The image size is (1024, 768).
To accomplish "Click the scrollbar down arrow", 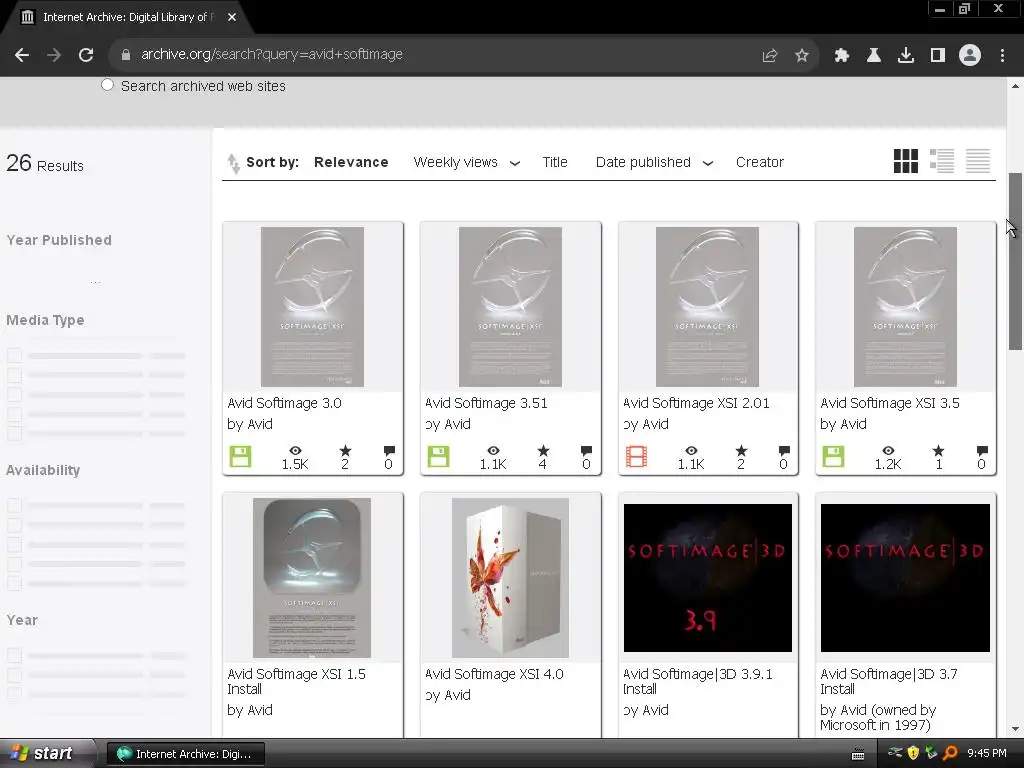I will pyautogui.click(x=1014, y=729).
